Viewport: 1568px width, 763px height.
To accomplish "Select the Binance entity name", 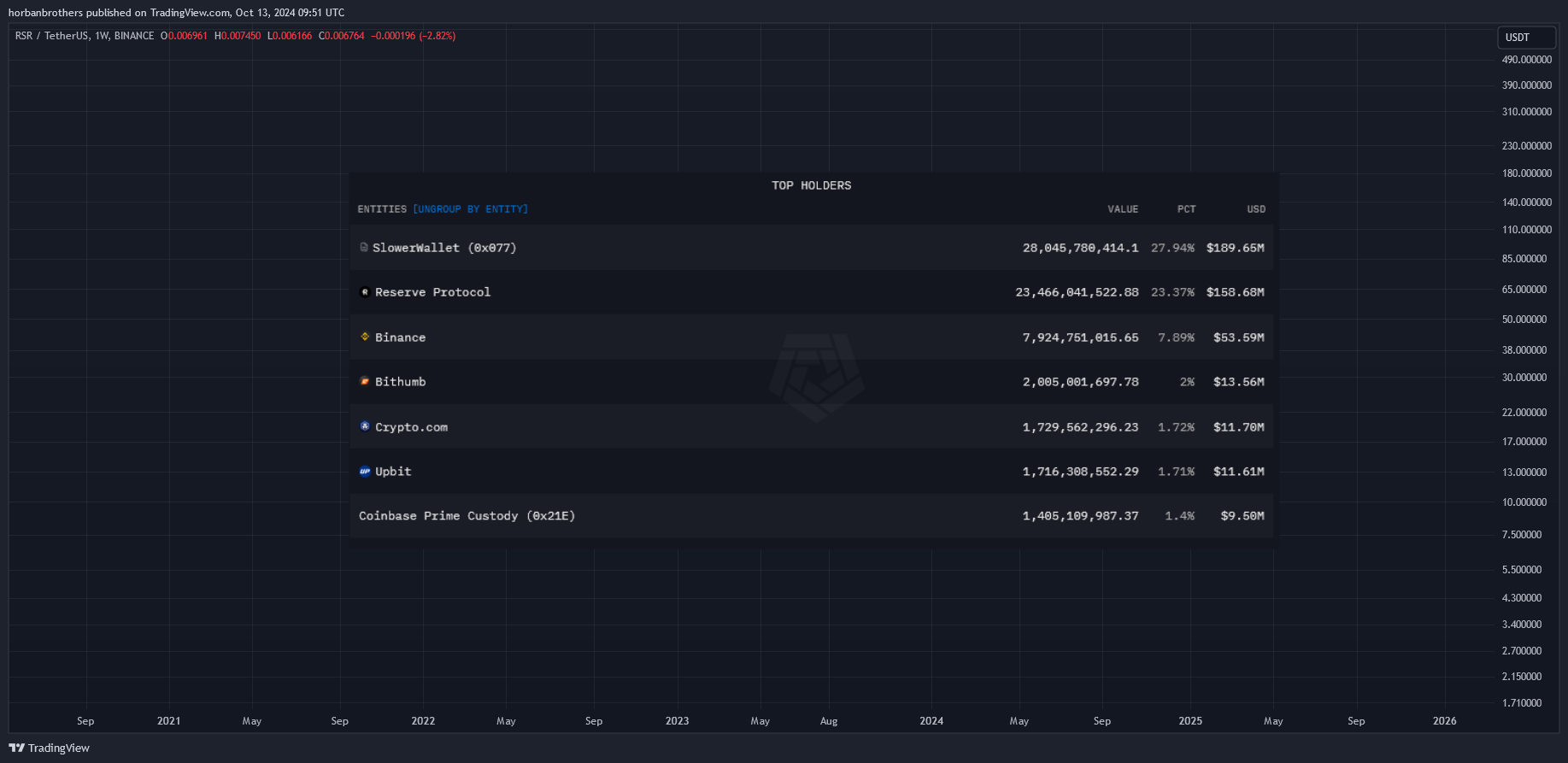I will pyautogui.click(x=400, y=337).
